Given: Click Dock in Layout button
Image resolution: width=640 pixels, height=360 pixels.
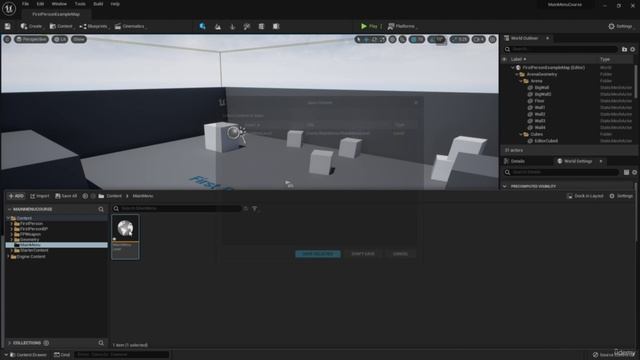Looking at the screenshot, I should (585, 196).
